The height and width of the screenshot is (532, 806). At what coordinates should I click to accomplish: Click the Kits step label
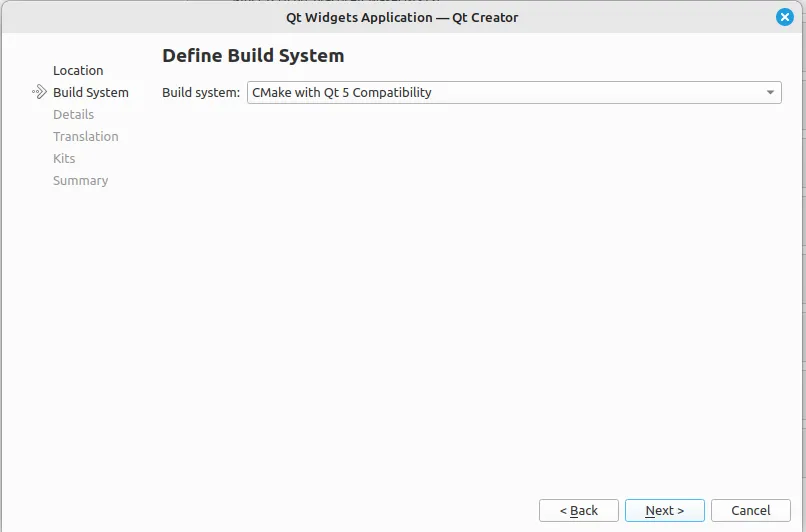pos(64,159)
